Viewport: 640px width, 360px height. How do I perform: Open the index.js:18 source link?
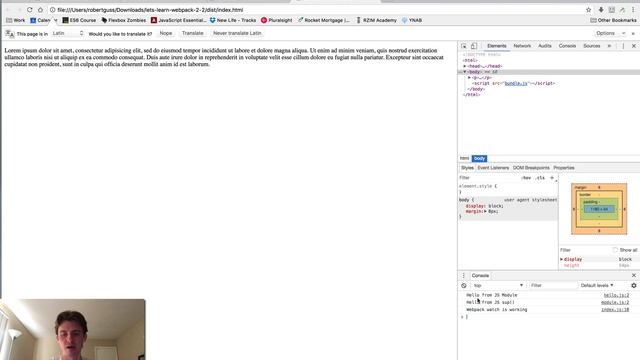pyautogui.click(x=615, y=310)
